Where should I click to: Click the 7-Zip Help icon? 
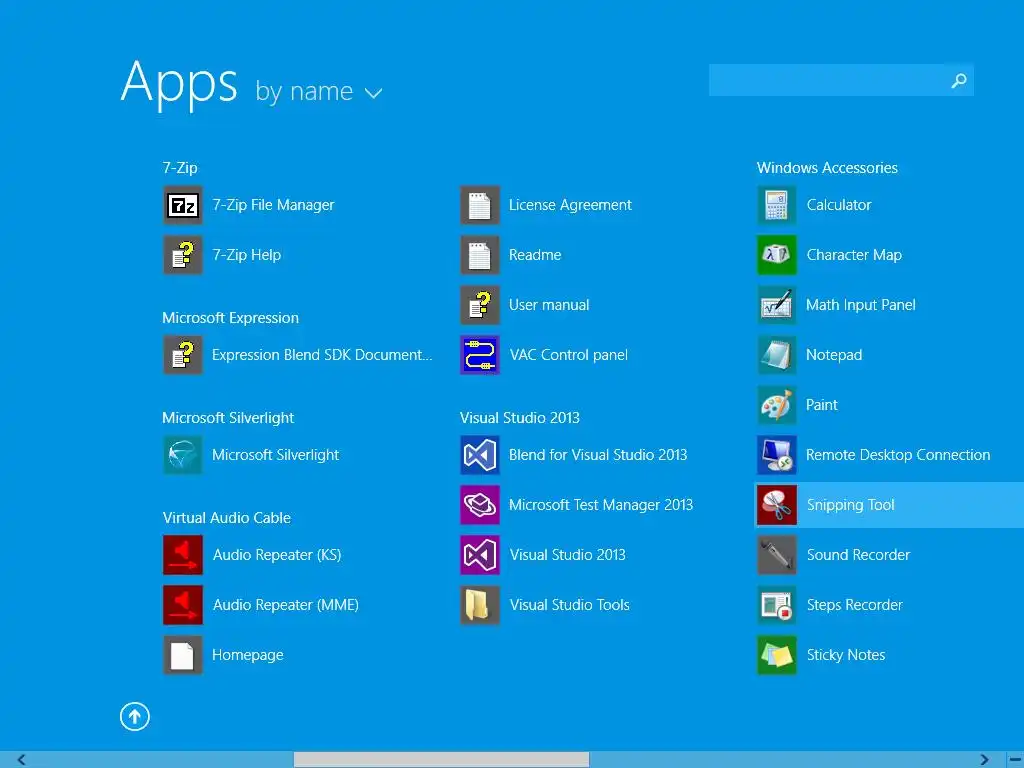(182, 255)
